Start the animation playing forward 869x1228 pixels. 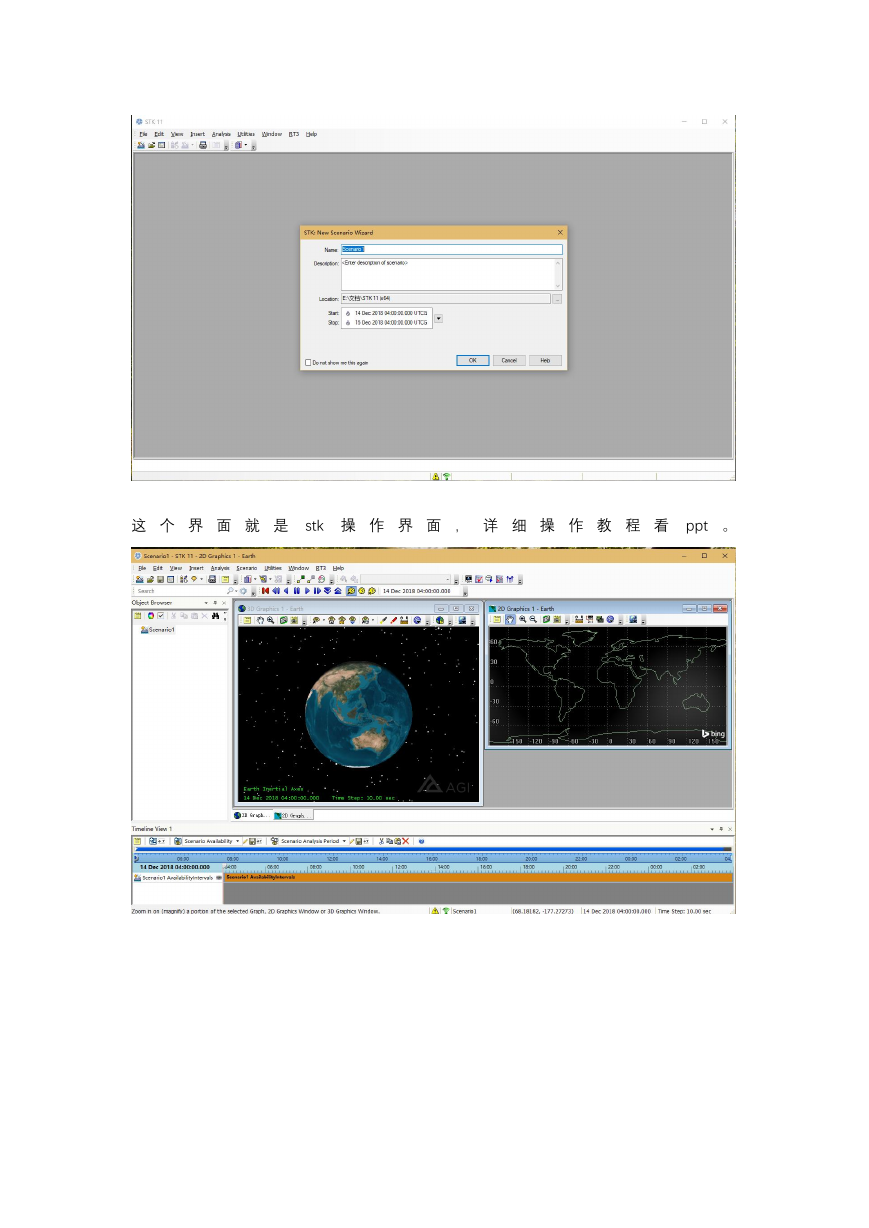[307, 591]
